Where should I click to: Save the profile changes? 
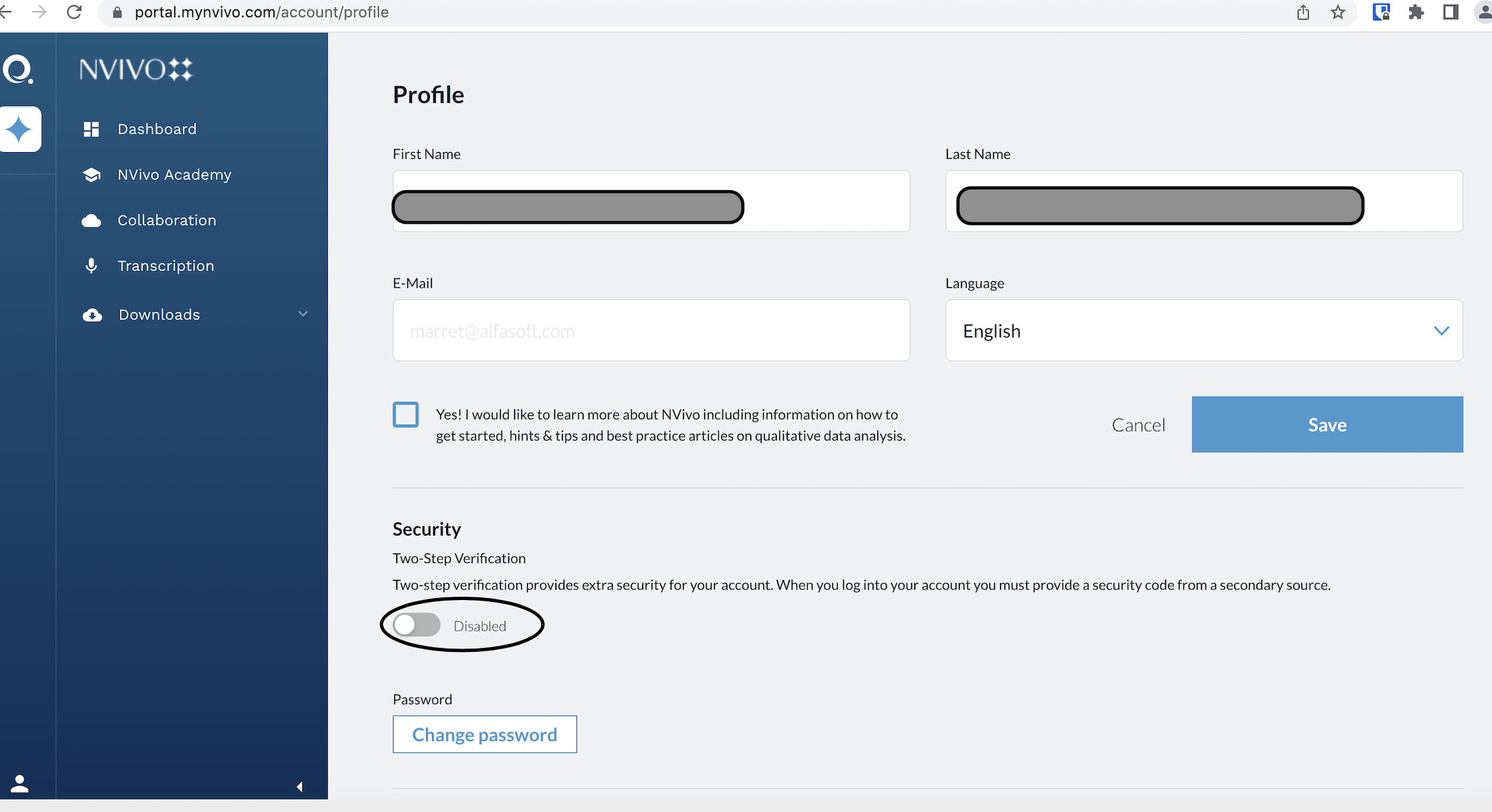click(x=1327, y=425)
